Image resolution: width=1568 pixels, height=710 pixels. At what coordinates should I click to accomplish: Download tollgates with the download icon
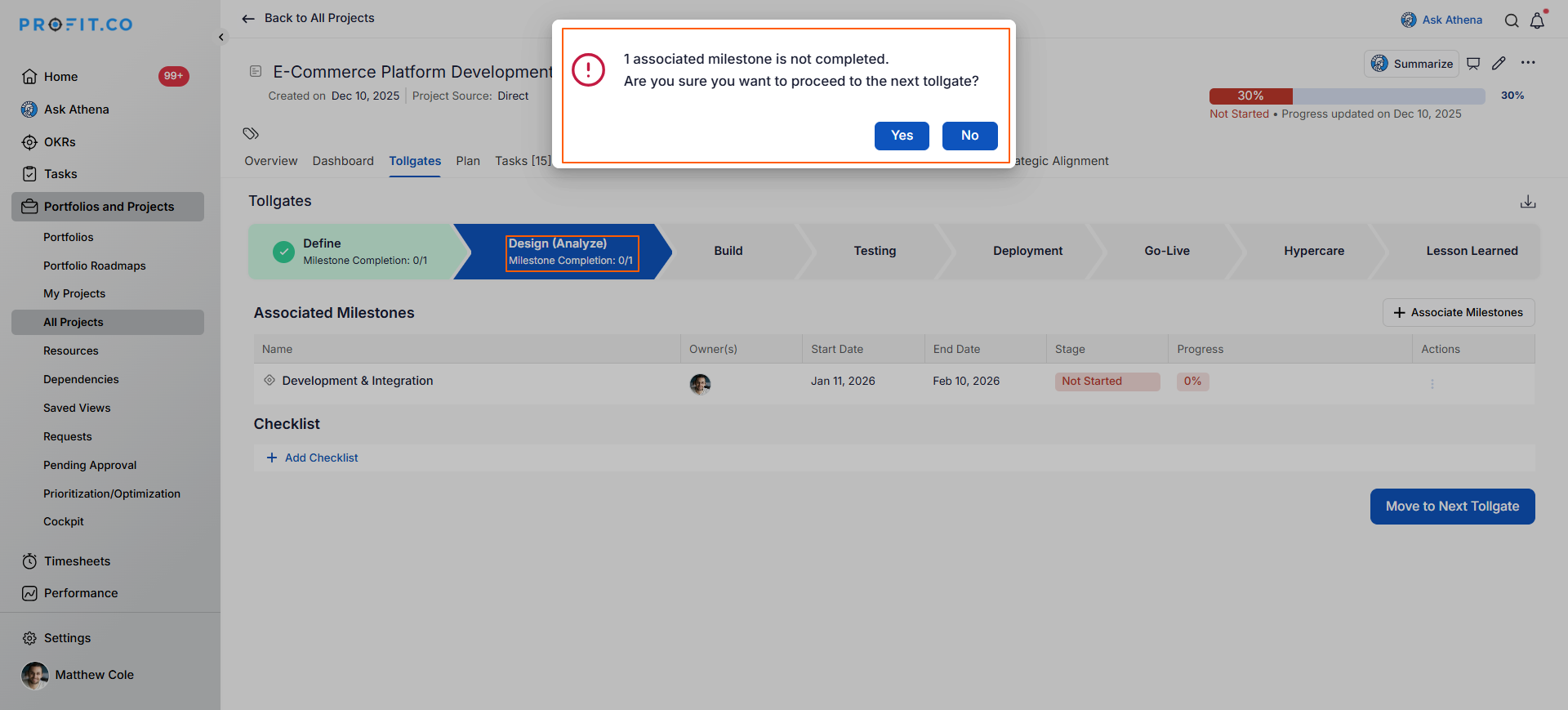[x=1528, y=201]
